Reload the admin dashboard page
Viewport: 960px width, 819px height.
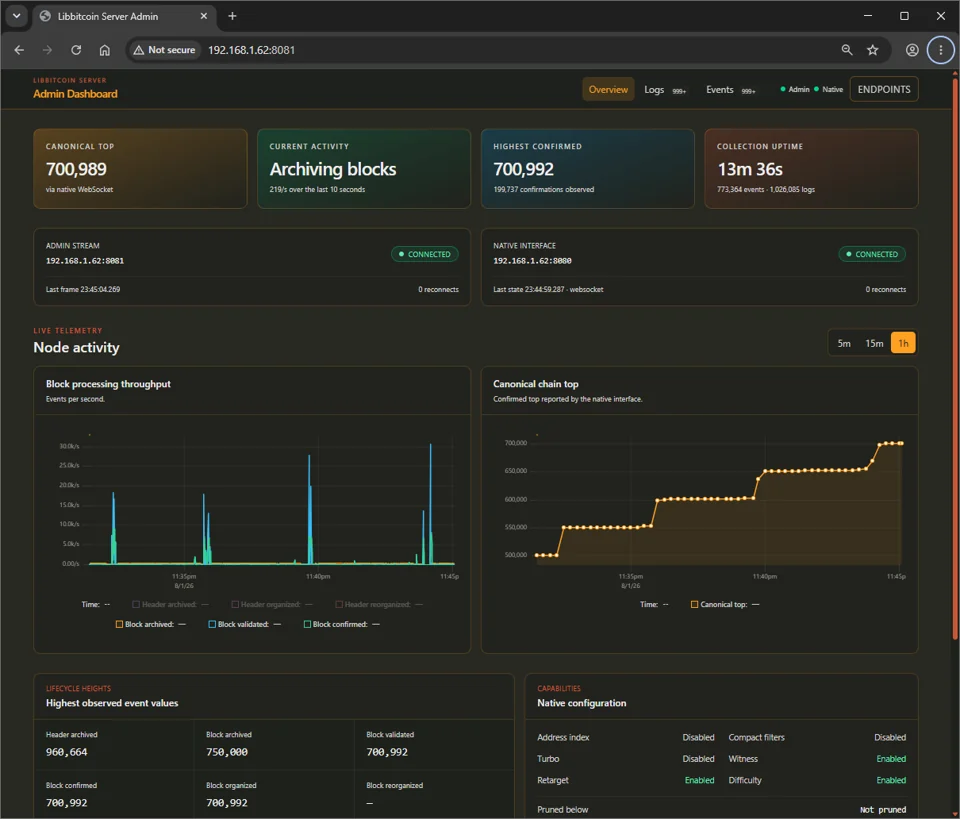click(76, 50)
